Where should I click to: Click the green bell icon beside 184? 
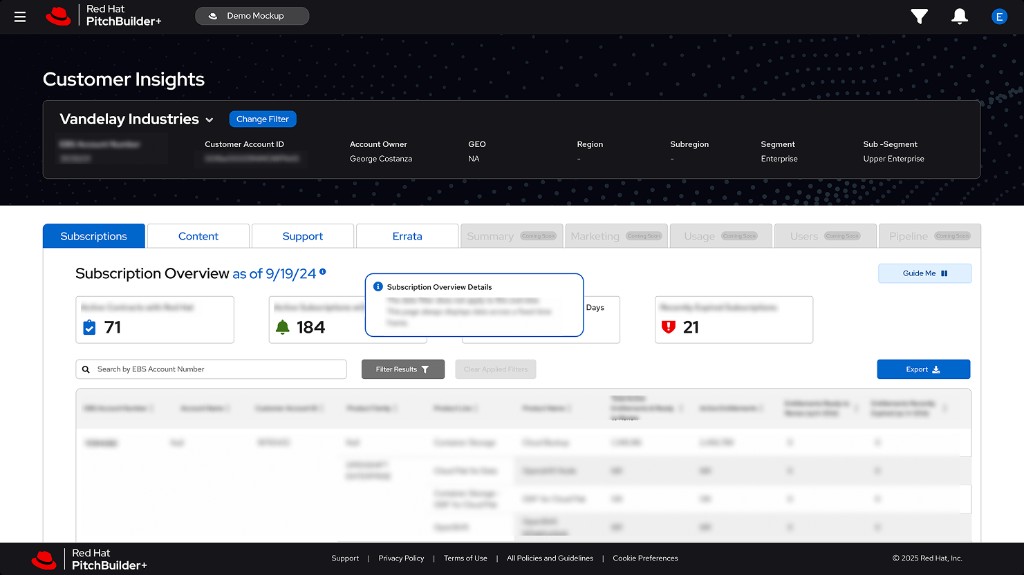(x=283, y=327)
